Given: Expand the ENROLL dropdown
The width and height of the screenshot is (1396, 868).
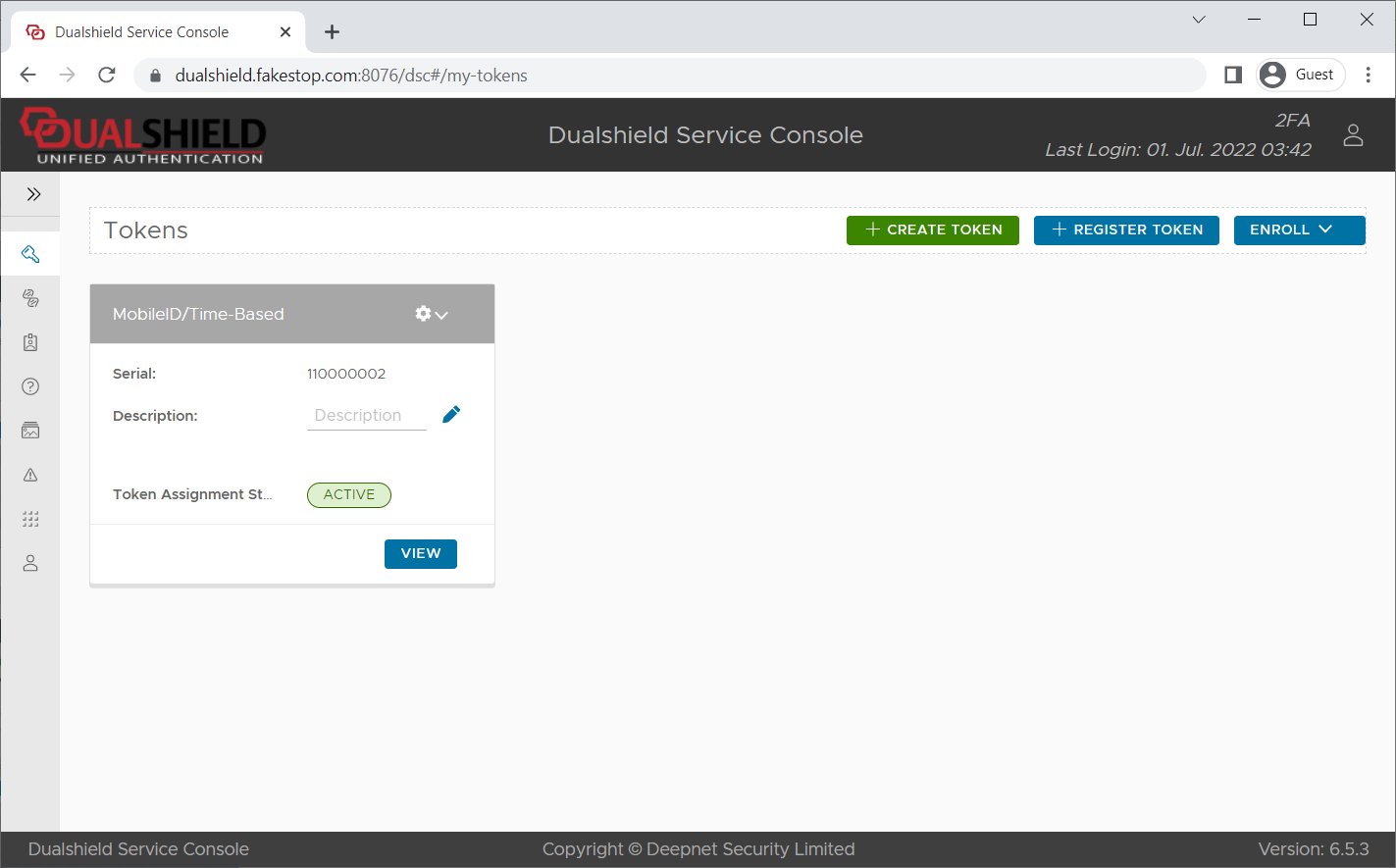Looking at the screenshot, I should coord(1298,230).
